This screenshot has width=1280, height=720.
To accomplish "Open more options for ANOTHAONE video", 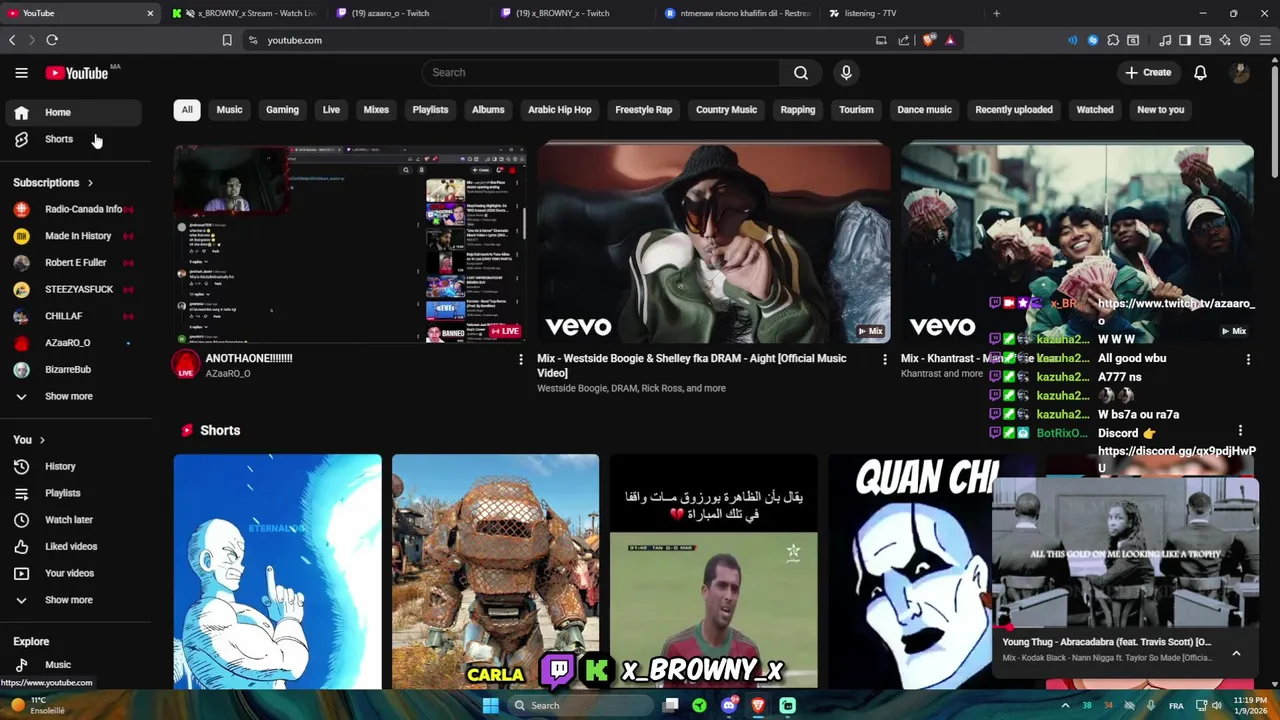I will click(x=520, y=359).
